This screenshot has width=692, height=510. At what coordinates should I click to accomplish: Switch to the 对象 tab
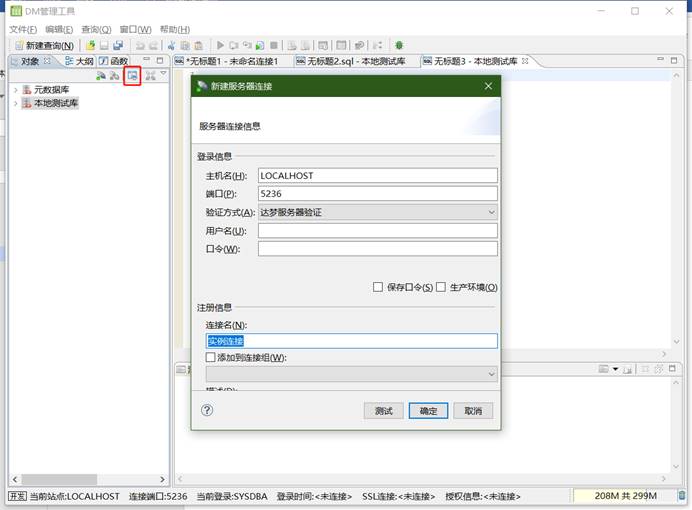click(x=30, y=61)
